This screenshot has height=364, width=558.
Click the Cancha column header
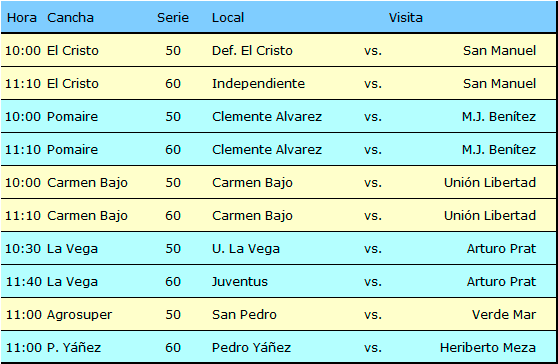click(70, 18)
